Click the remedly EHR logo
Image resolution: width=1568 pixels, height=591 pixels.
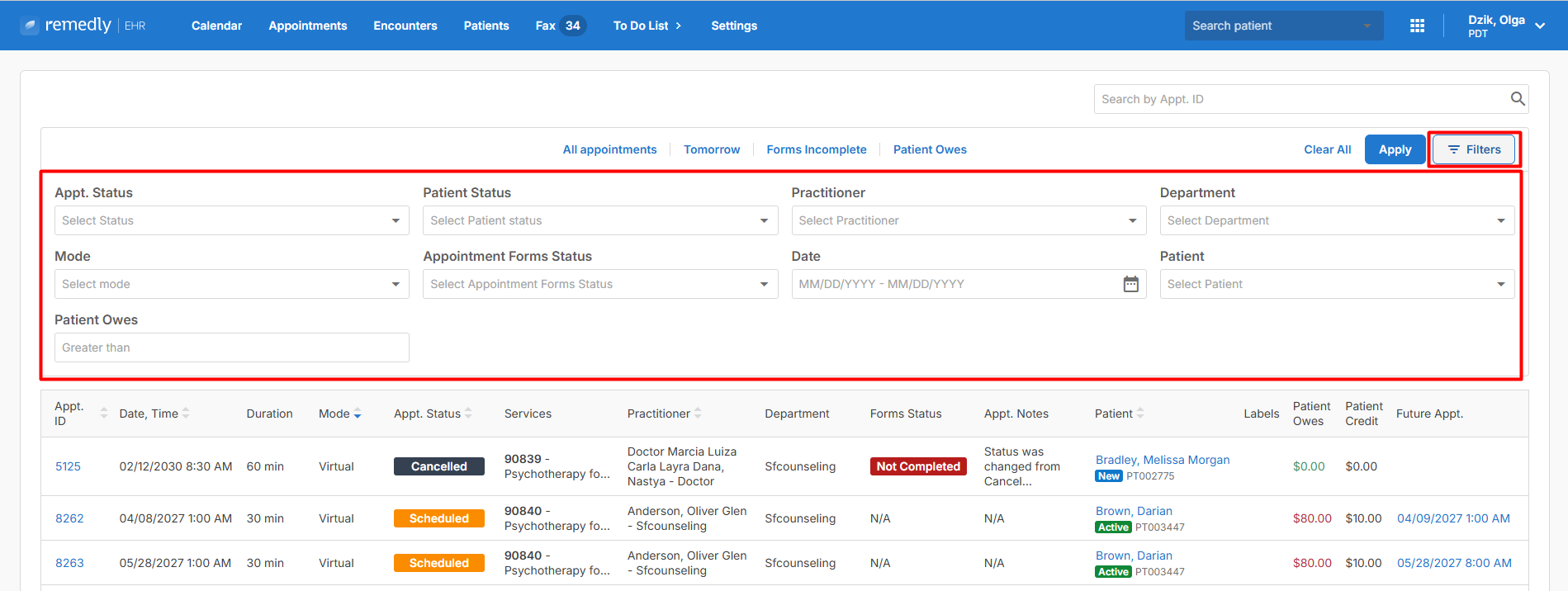[83, 26]
